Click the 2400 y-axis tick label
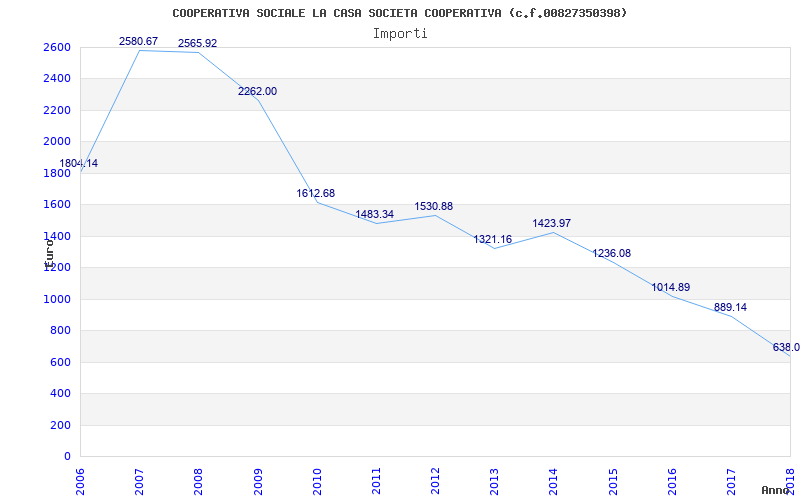This screenshot has width=800, height=500. [57, 79]
